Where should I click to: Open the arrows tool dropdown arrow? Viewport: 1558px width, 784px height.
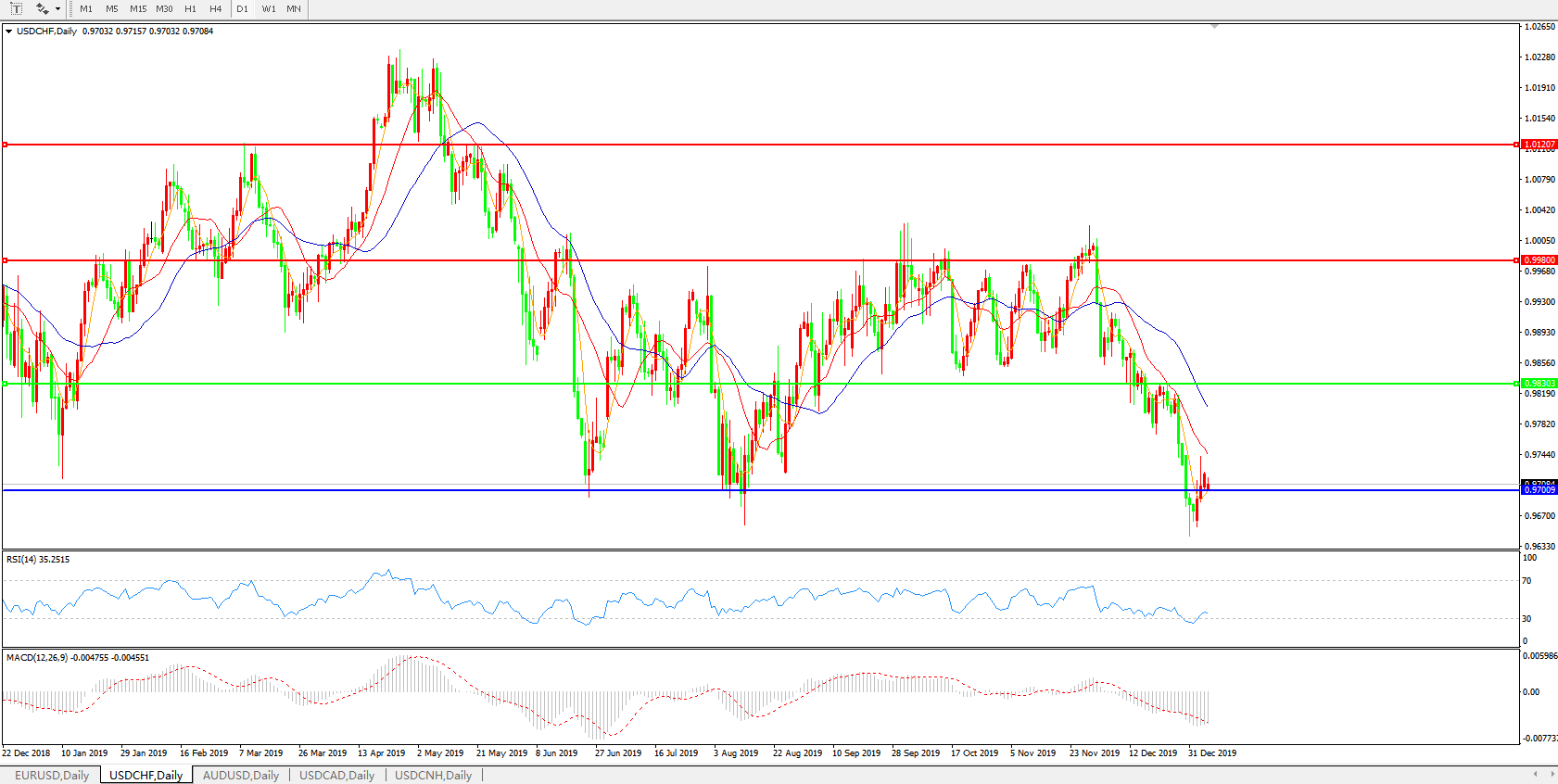coord(57,9)
